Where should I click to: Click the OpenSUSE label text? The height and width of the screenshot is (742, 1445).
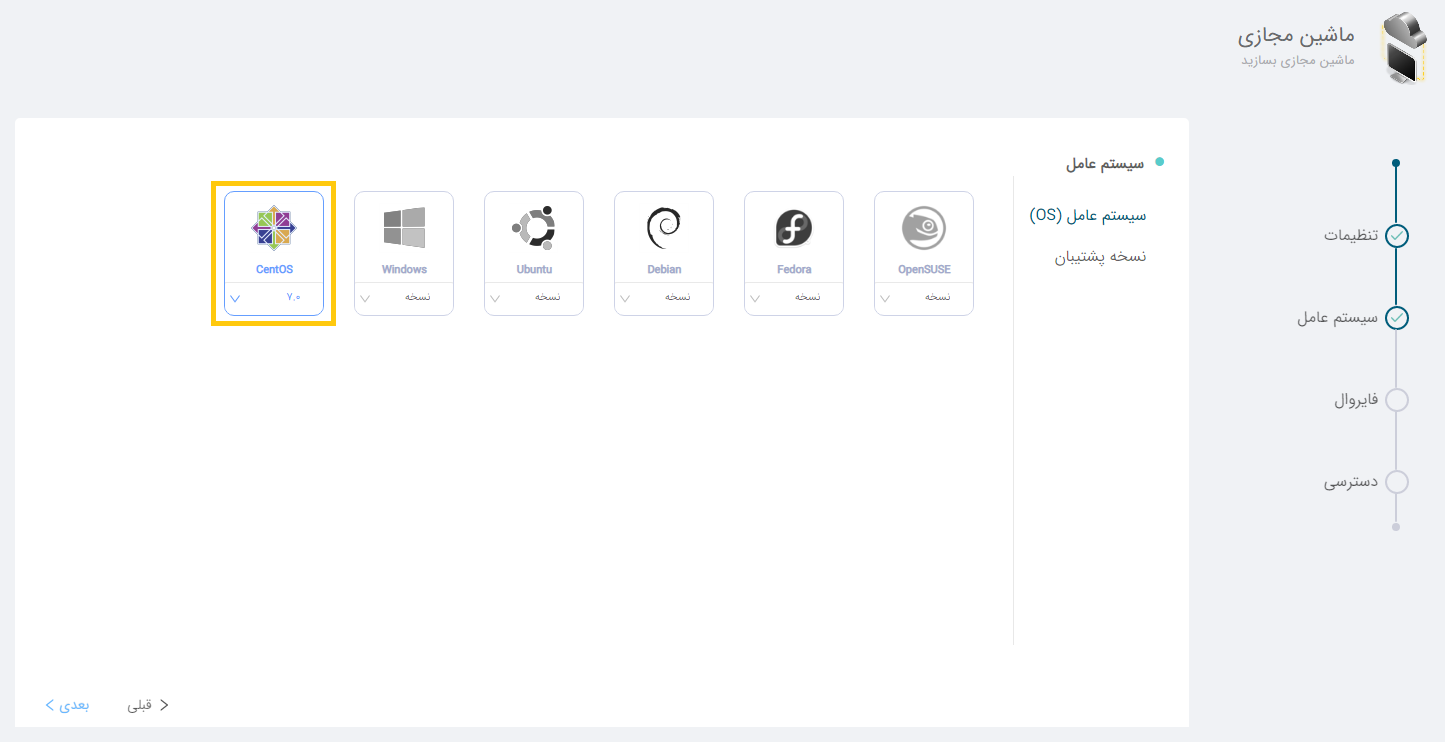click(x=924, y=270)
